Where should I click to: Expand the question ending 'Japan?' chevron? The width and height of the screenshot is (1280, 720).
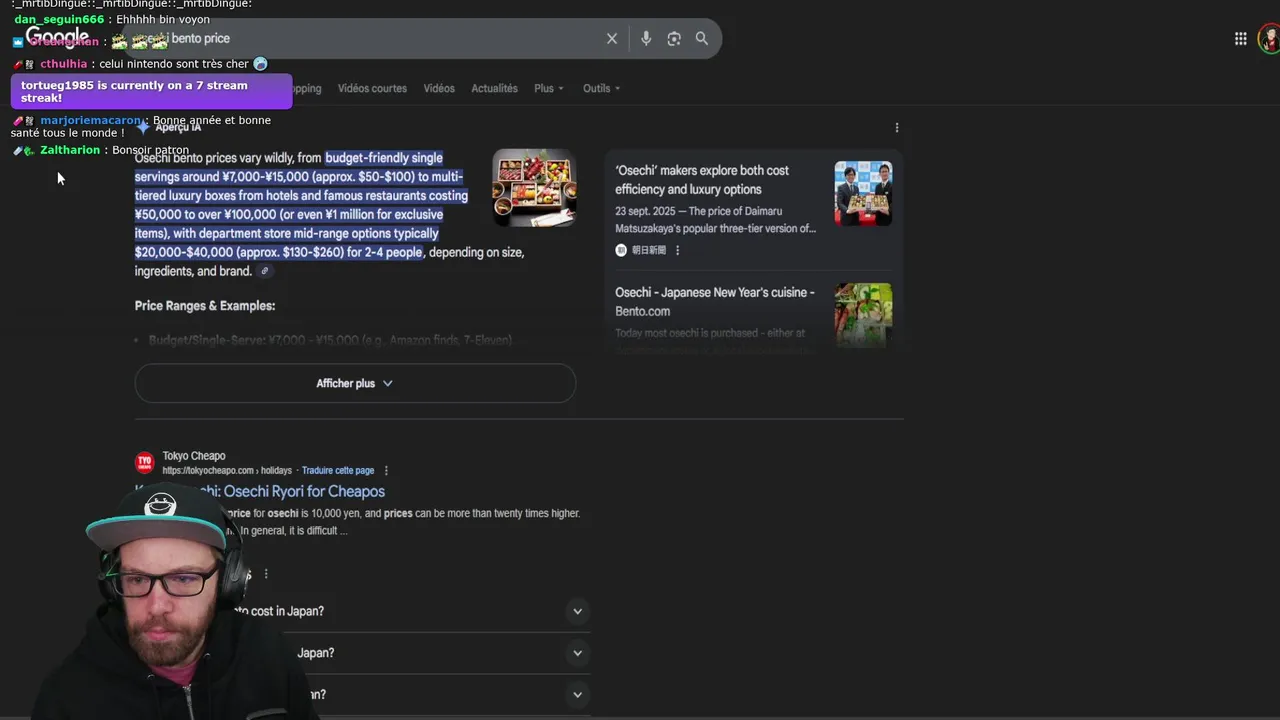[577, 653]
